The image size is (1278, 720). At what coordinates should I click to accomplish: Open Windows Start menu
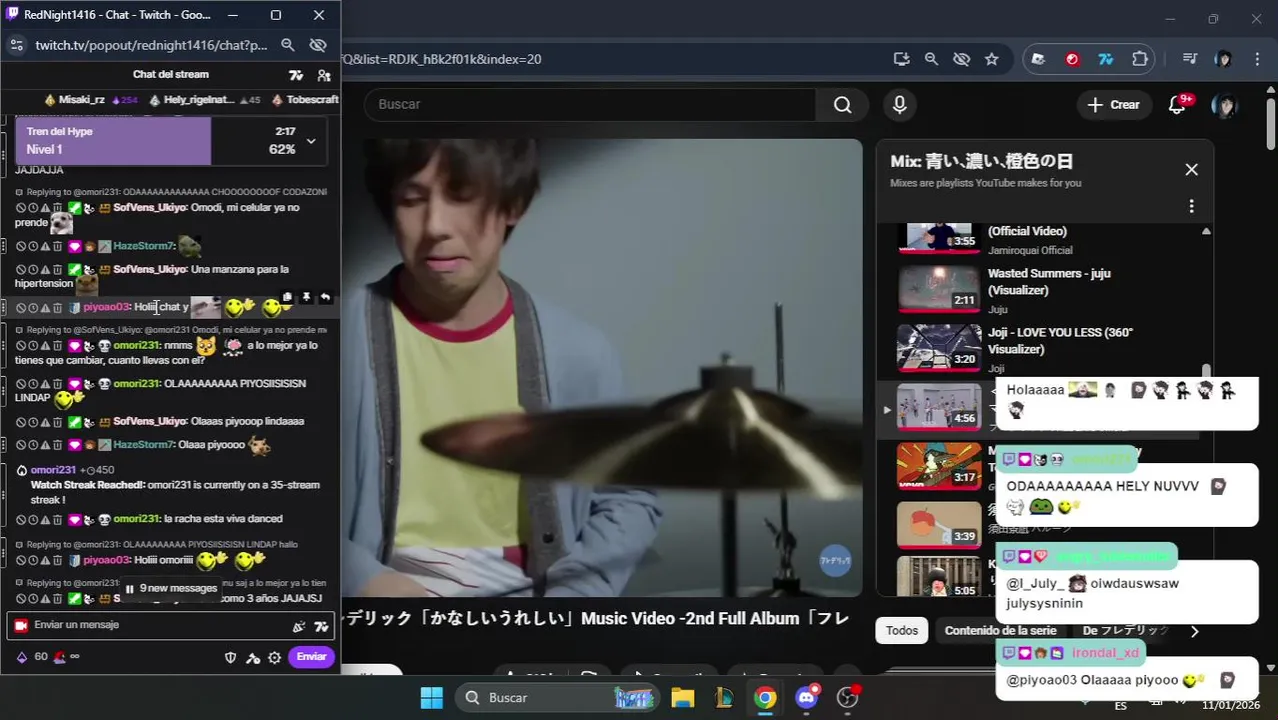coord(431,697)
